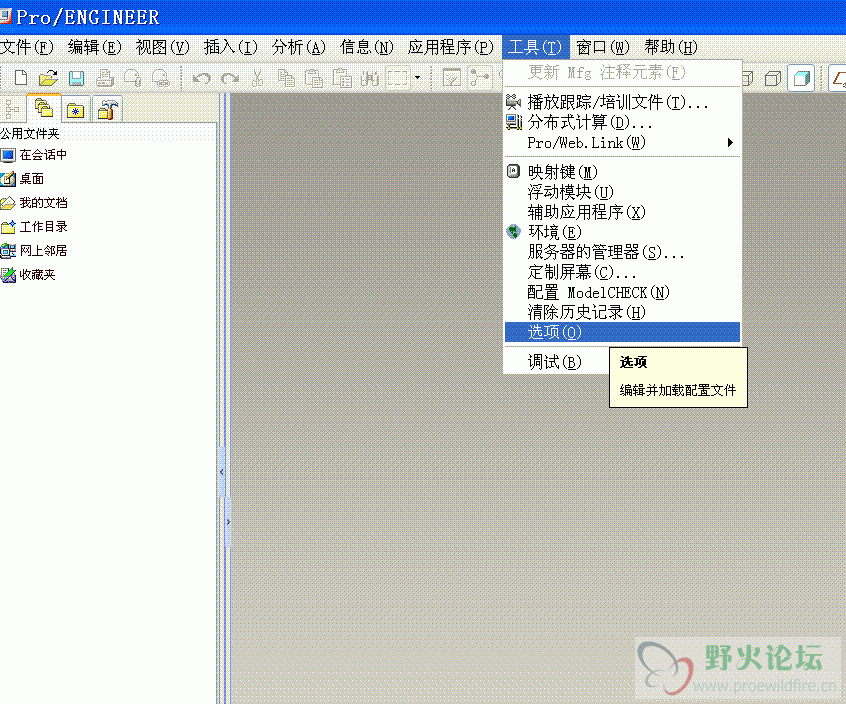Open the 帮助(H) menu
Image resolution: width=846 pixels, height=704 pixels.
coord(671,47)
